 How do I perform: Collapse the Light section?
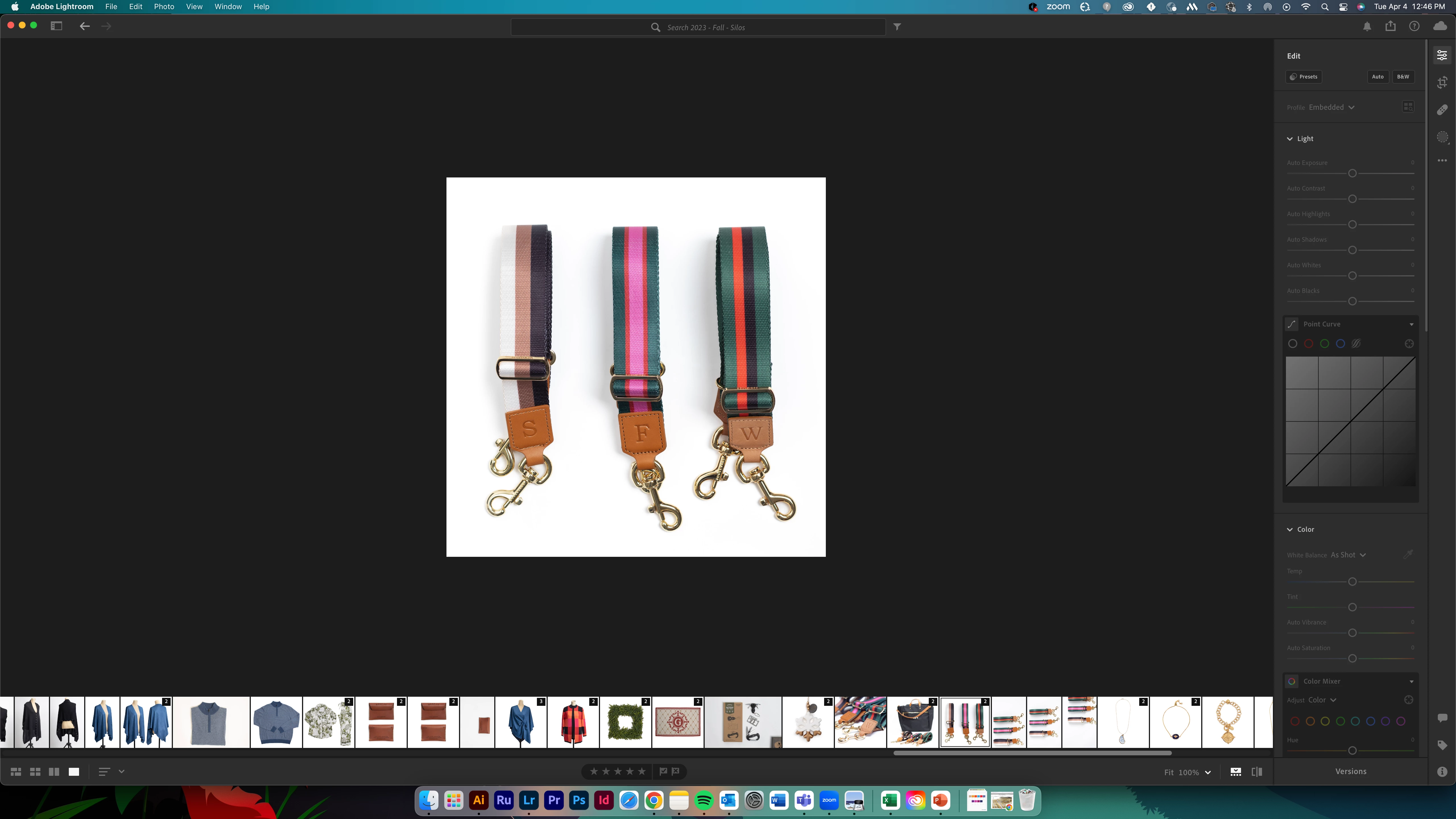[x=1290, y=138]
